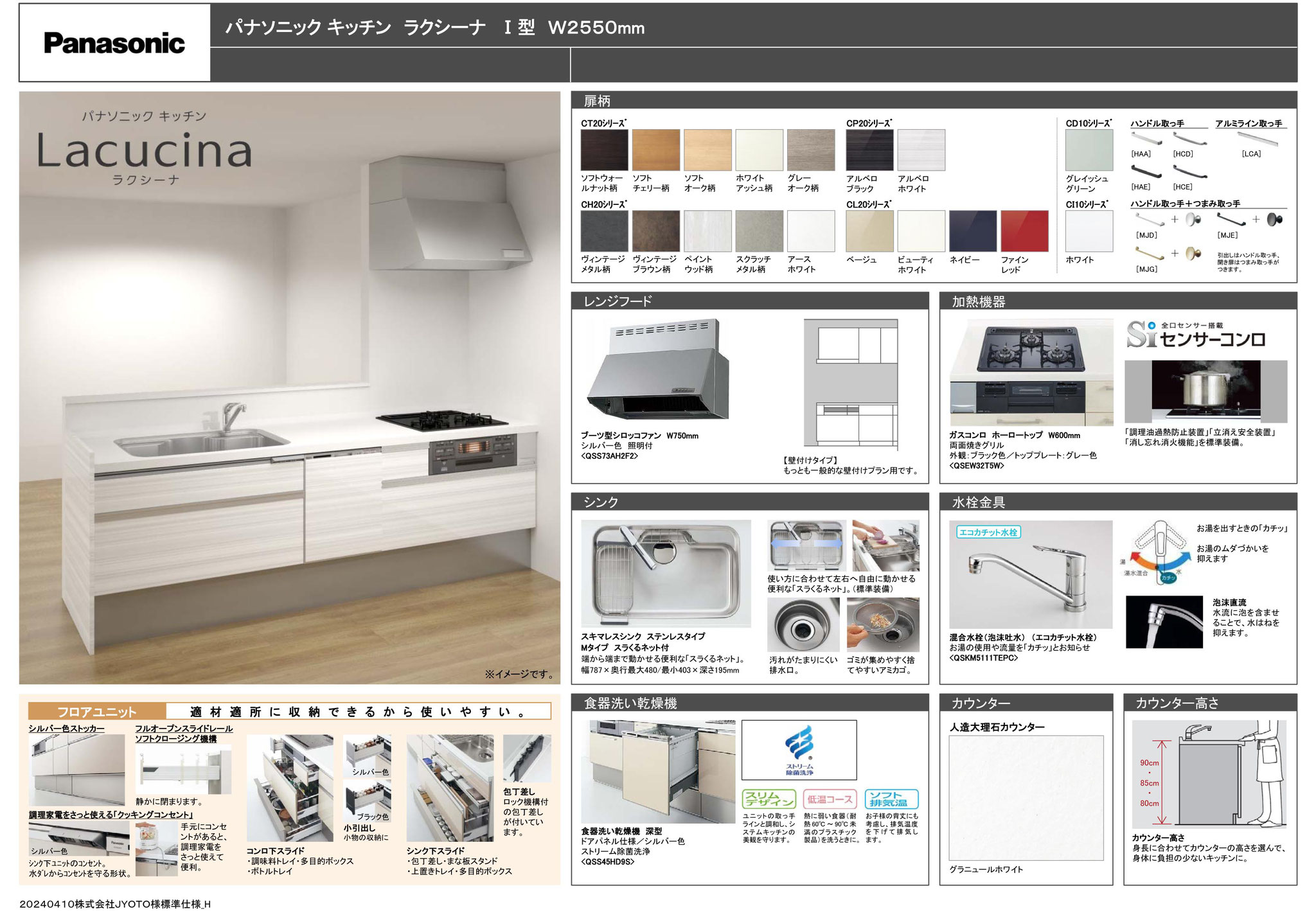Open the シンク下スライド drawer photo
This screenshot has height=911, width=1316.
click(450, 788)
